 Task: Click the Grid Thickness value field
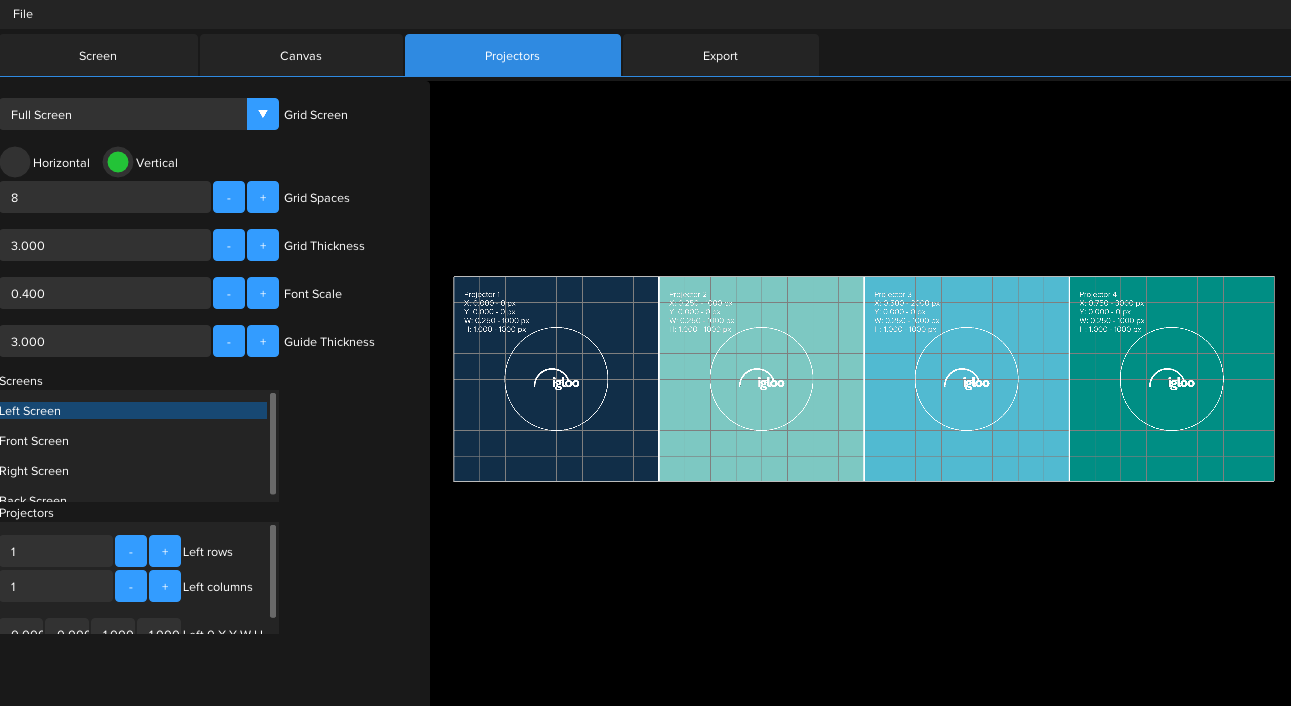tap(105, 246)
